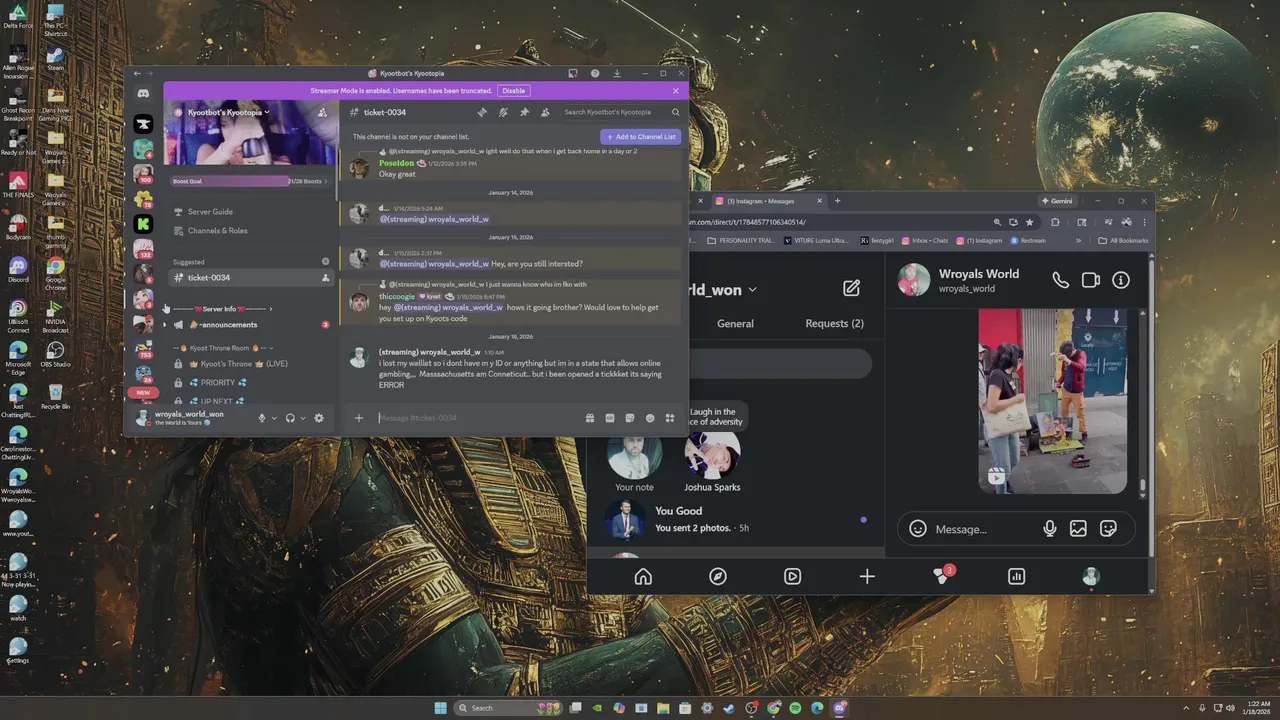The image size is (1280, 720).
Task: Switch to Instagram General tab
Action: pyautogui.click(x=735, y=323)
